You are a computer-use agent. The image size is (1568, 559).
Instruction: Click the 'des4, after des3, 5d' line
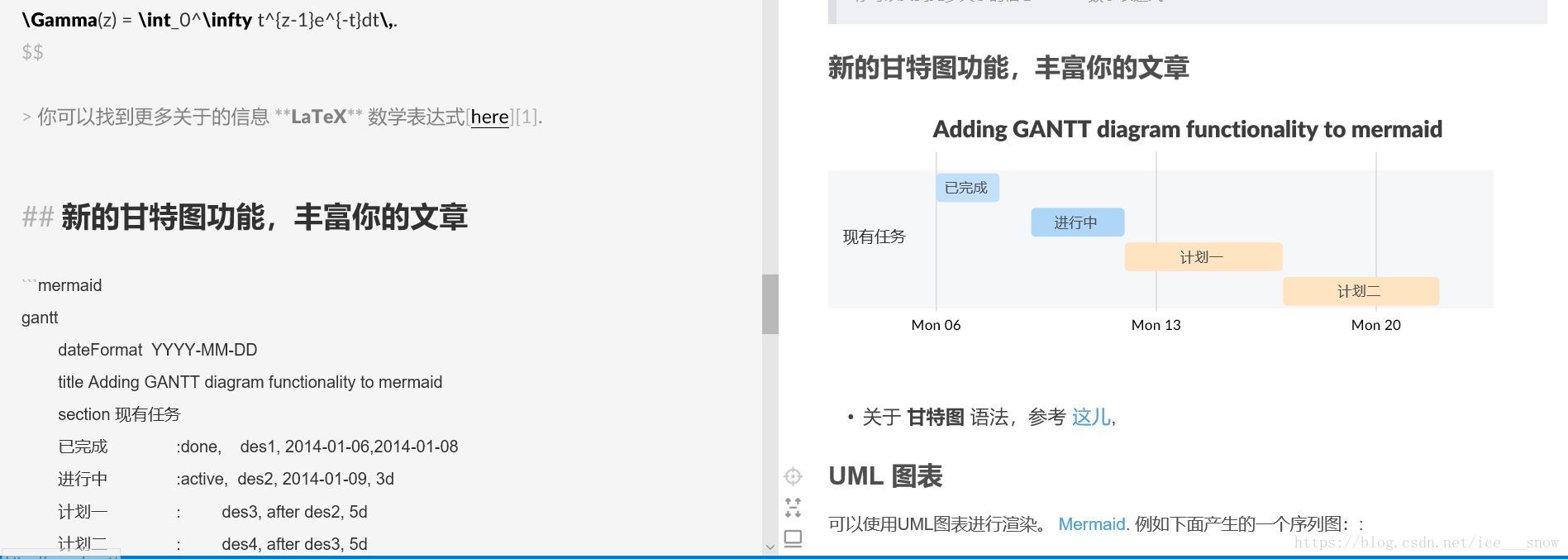pyautogui.click(x=212, y=544)
